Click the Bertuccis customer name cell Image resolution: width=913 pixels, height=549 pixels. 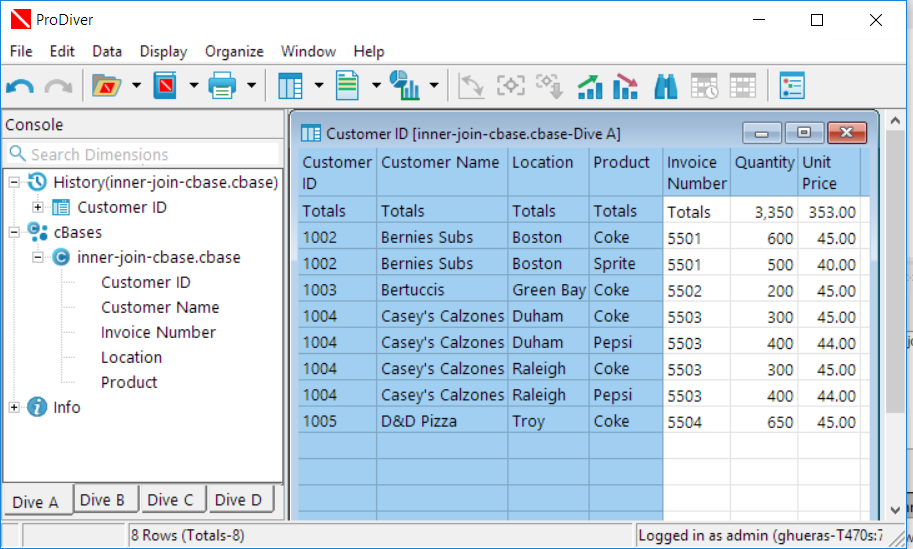click(442, 289)
